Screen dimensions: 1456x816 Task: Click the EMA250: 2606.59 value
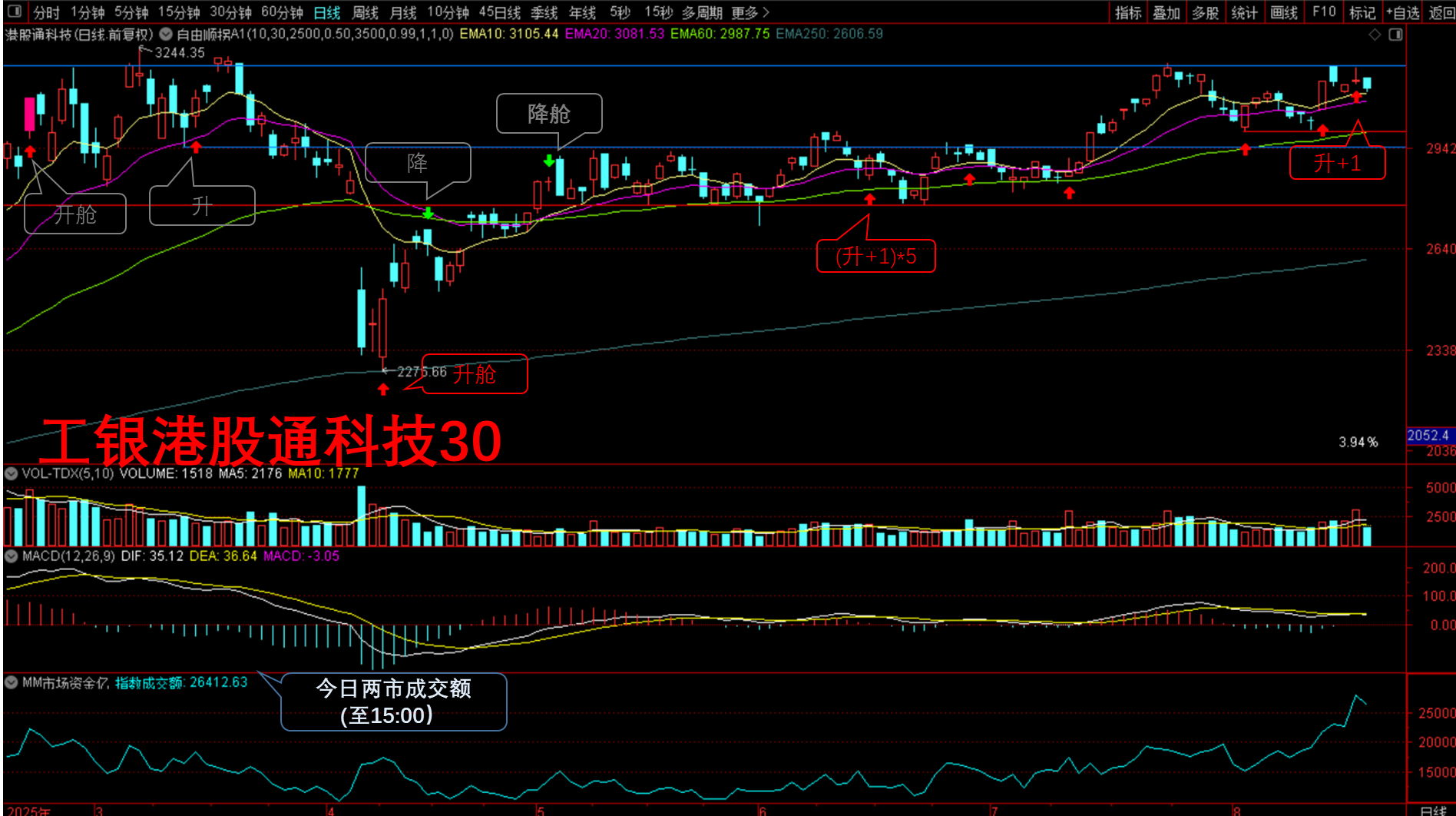click(829, 34)
